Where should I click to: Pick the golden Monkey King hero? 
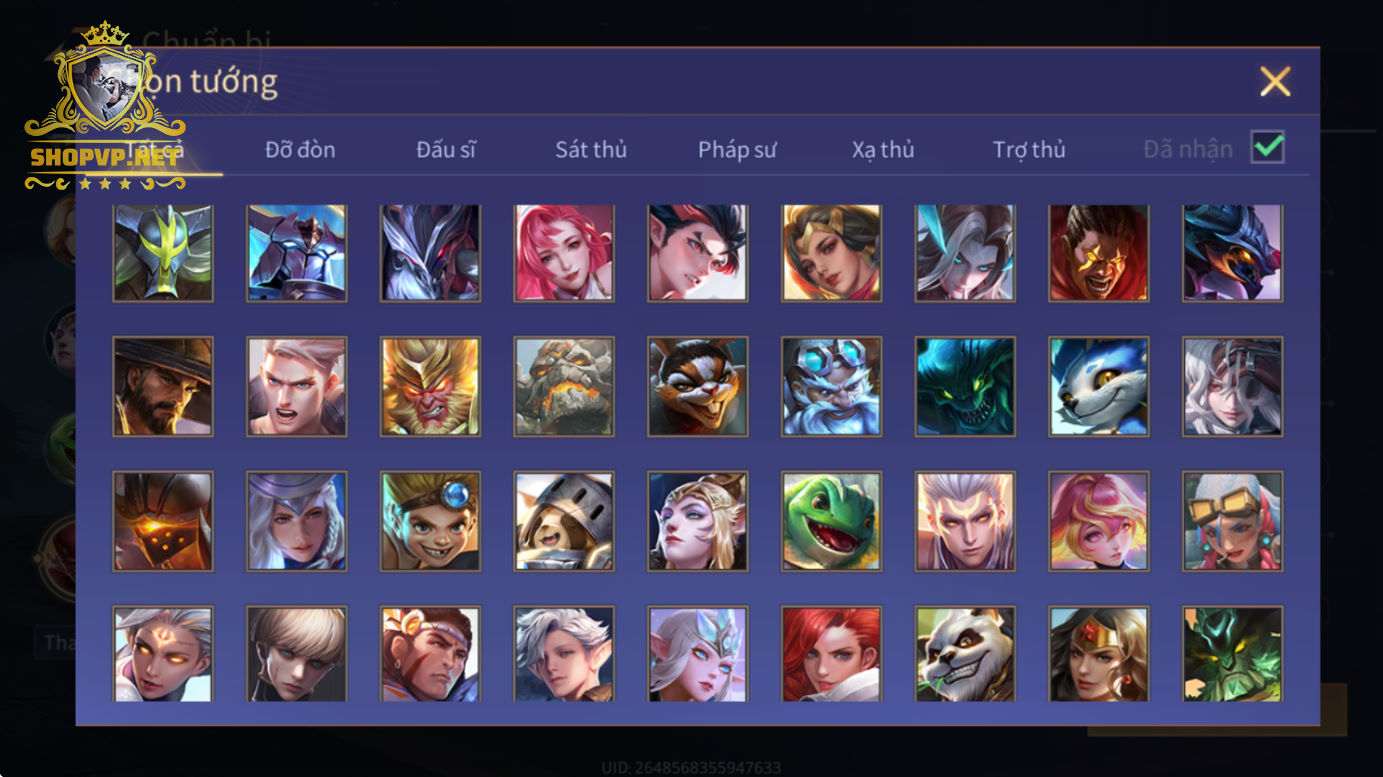(430, 386)
